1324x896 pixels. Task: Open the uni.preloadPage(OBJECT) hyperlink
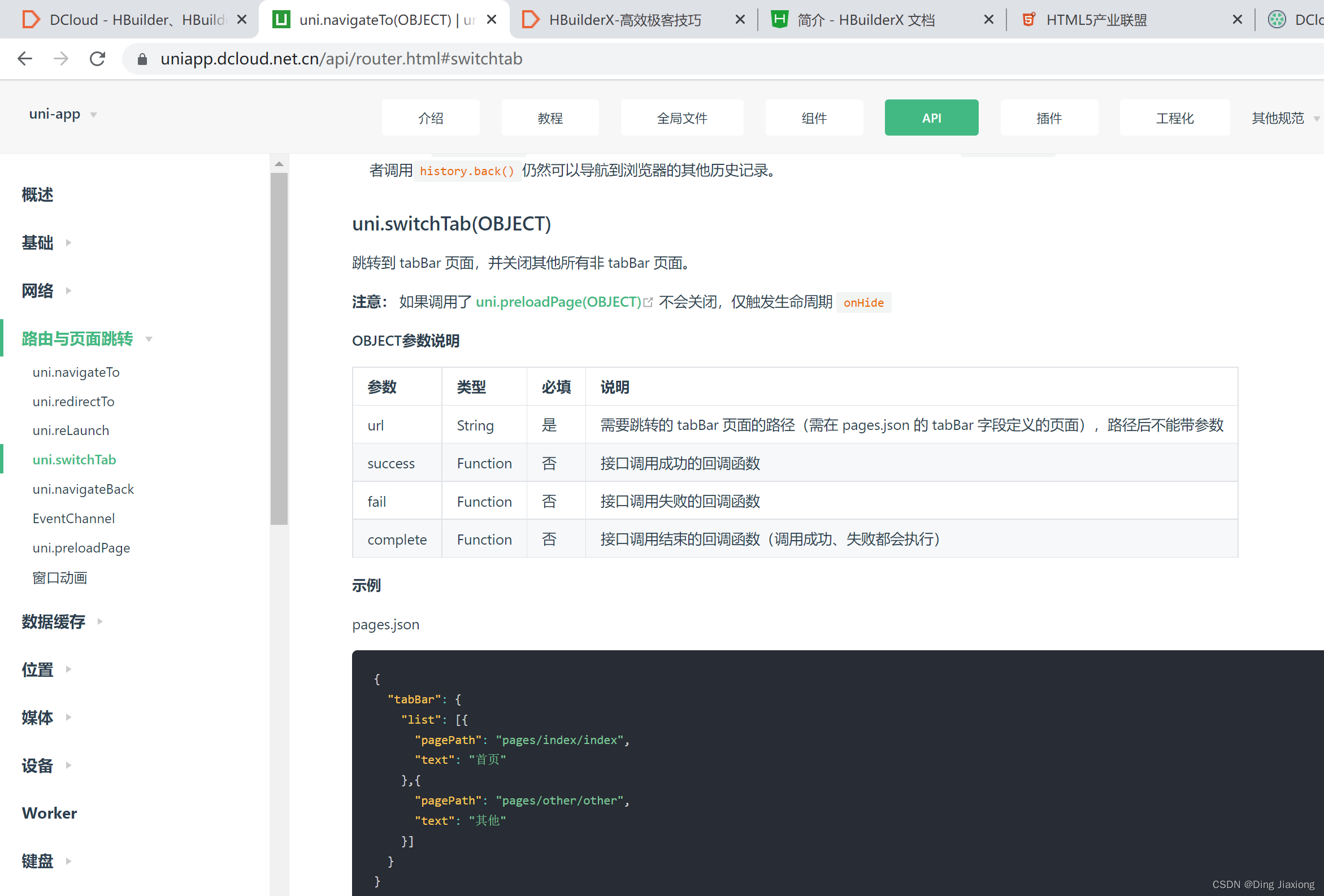tap(564, 302)
